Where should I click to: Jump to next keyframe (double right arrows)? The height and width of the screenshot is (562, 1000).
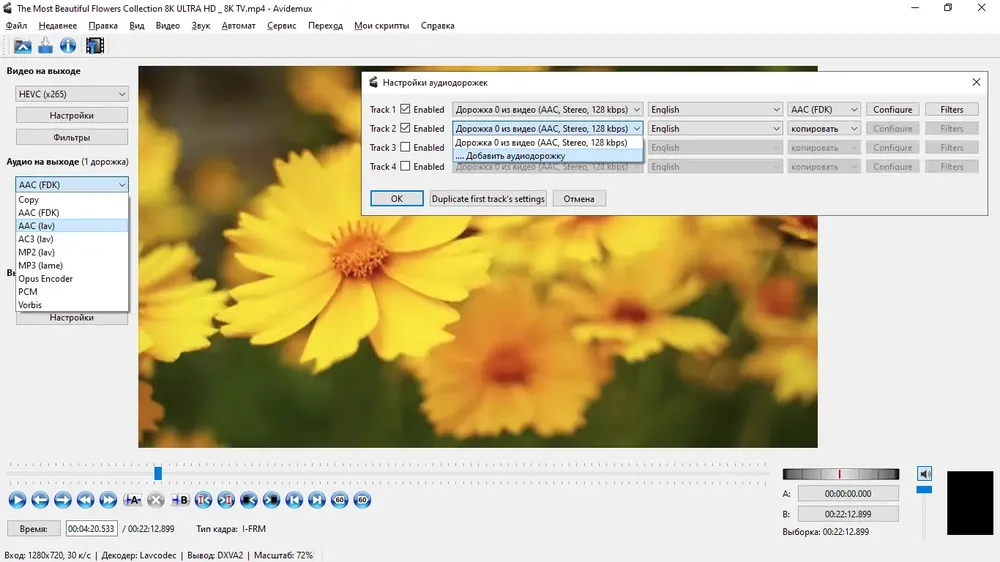(x=108, y=500)
